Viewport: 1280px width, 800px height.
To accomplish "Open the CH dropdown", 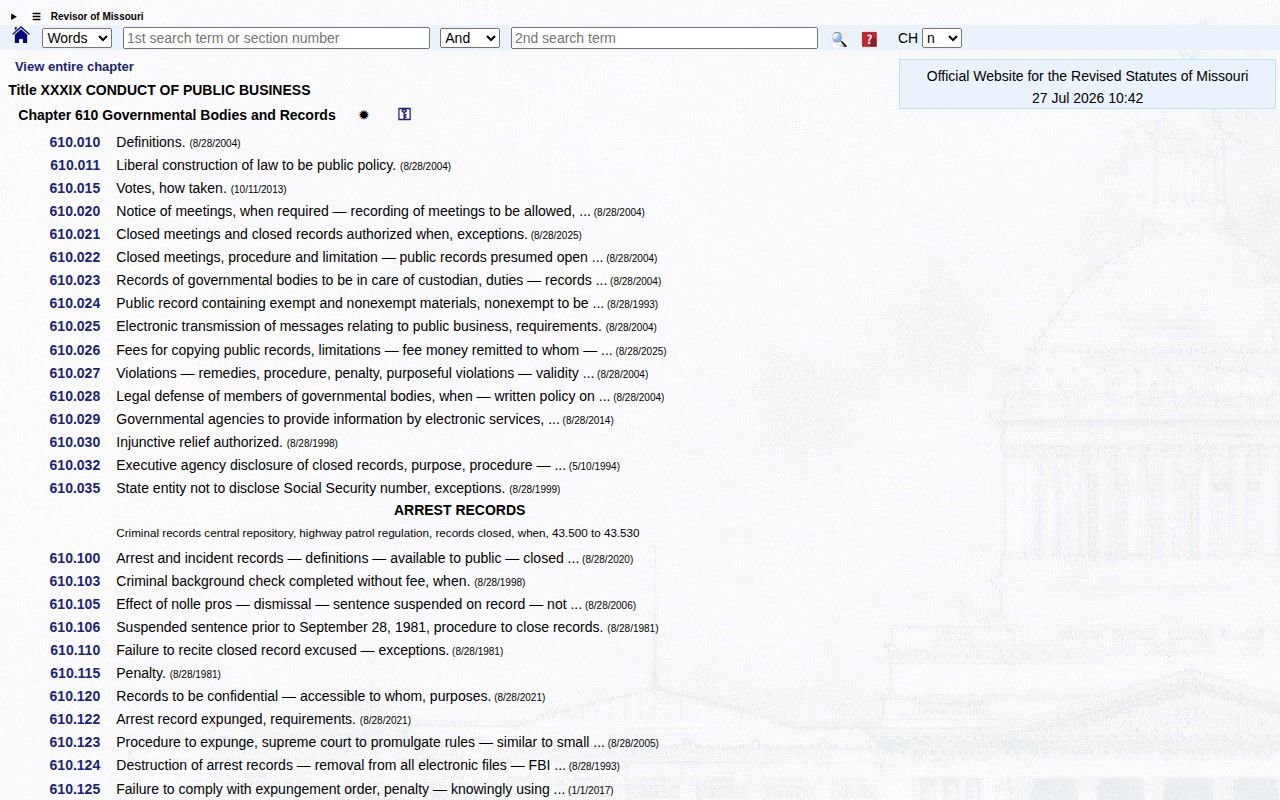I will [942, 38].
